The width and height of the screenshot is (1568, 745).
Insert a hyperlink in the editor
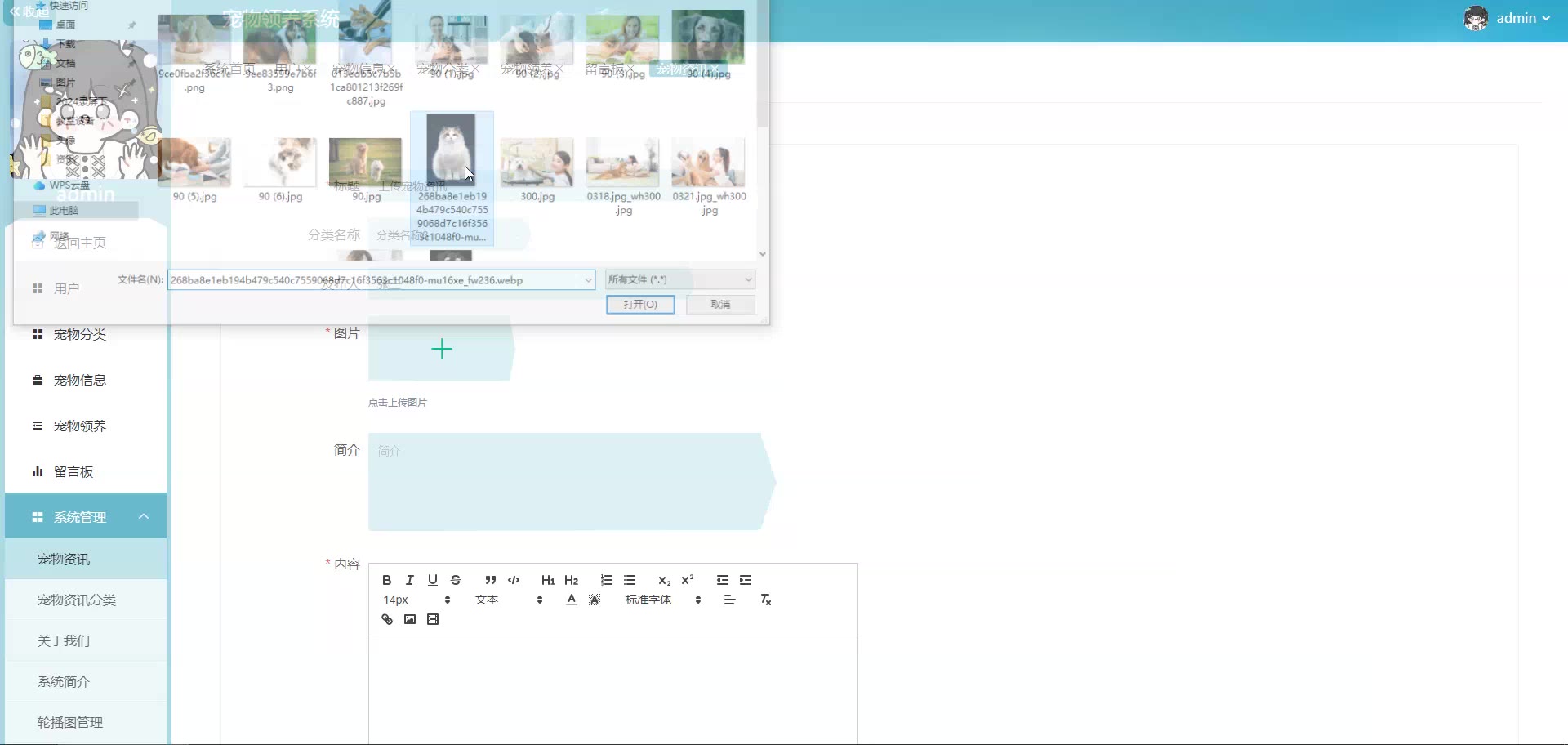tap(387, 619)
